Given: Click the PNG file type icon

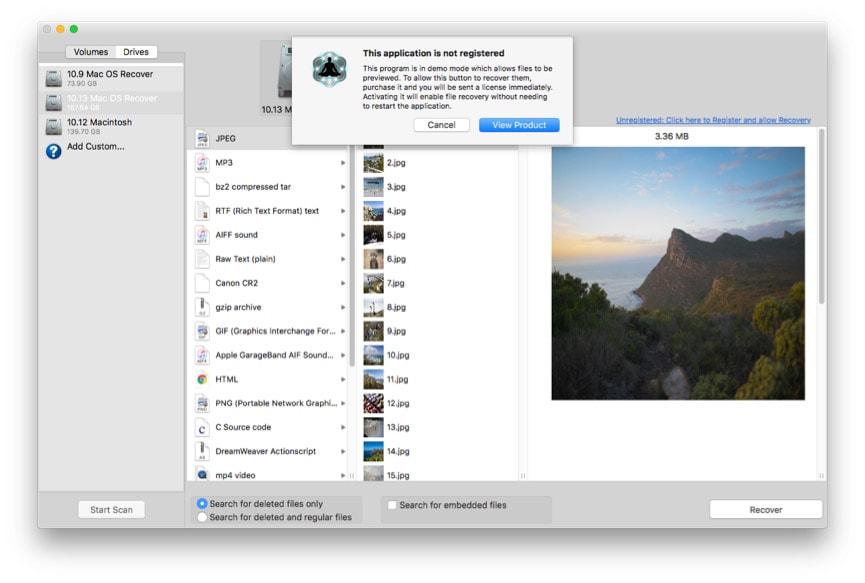Looking at the screenshot, I should tap(202, 404).
